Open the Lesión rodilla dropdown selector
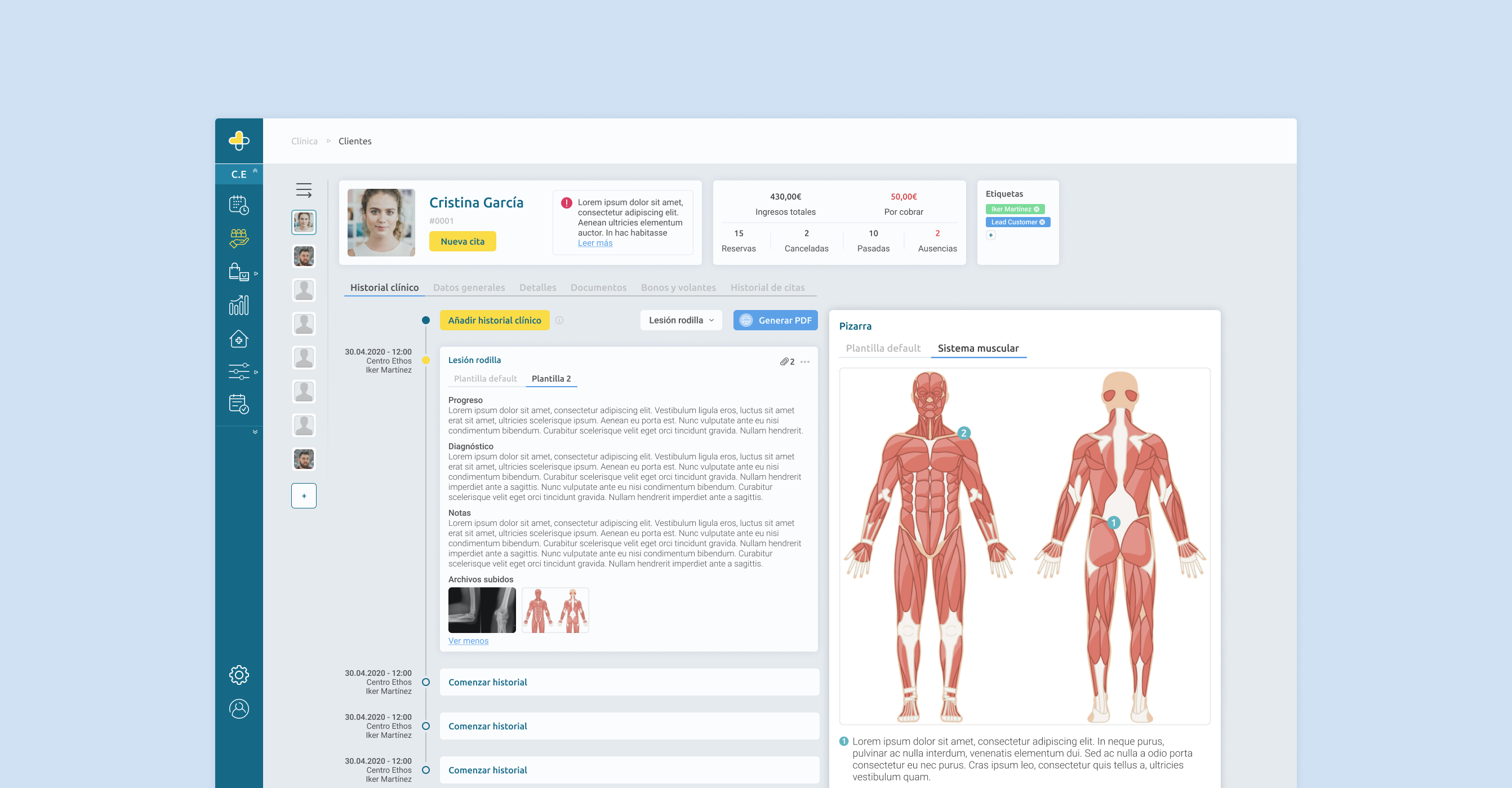The width and height of the screenshot is (1512, 788). pos(681,320)
